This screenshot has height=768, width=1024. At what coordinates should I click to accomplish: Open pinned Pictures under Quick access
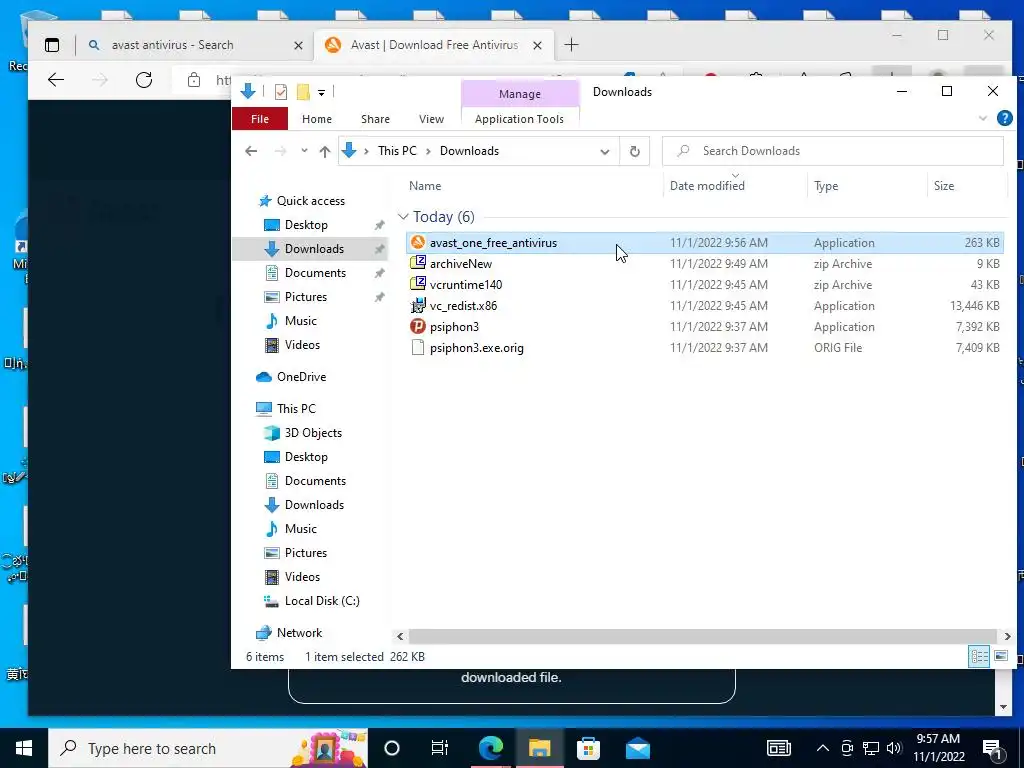click(x=306, y=297)
